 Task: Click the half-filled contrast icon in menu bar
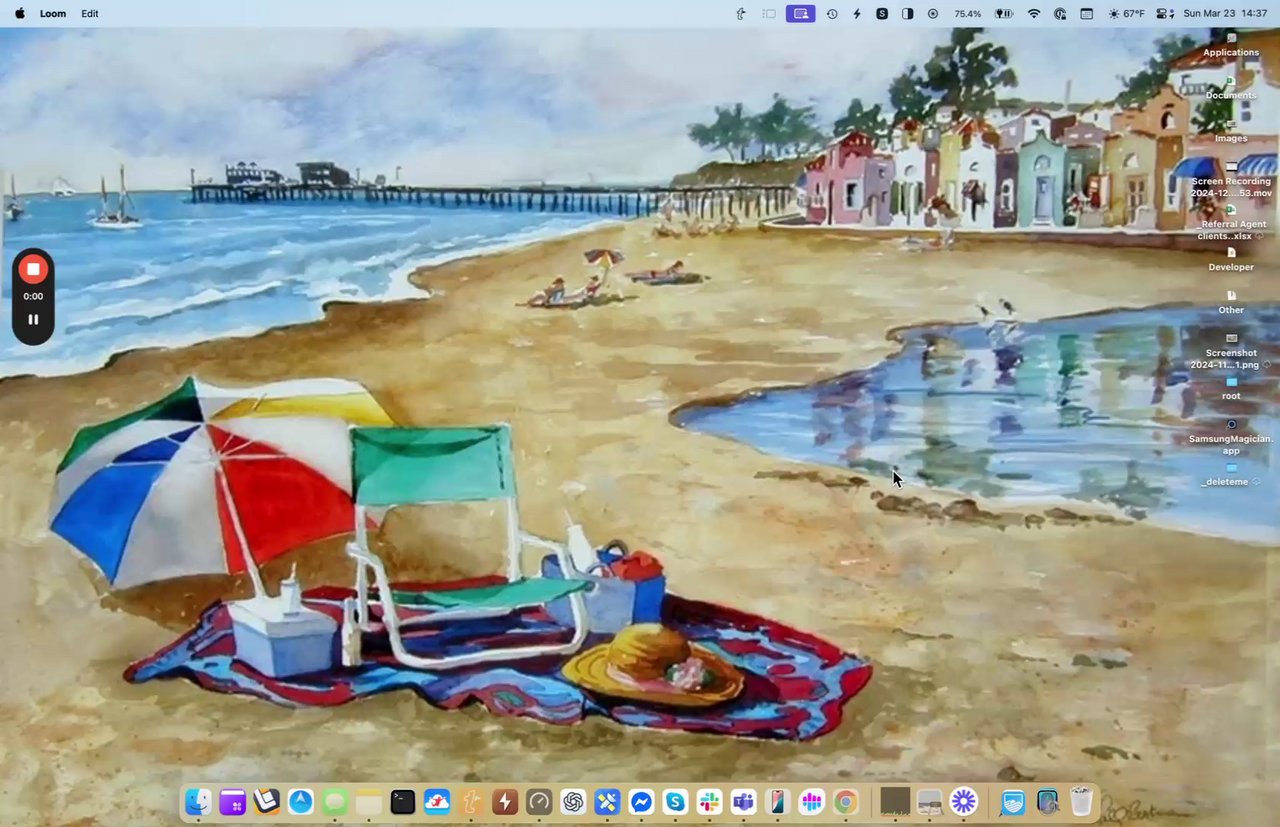coord(908,14)
